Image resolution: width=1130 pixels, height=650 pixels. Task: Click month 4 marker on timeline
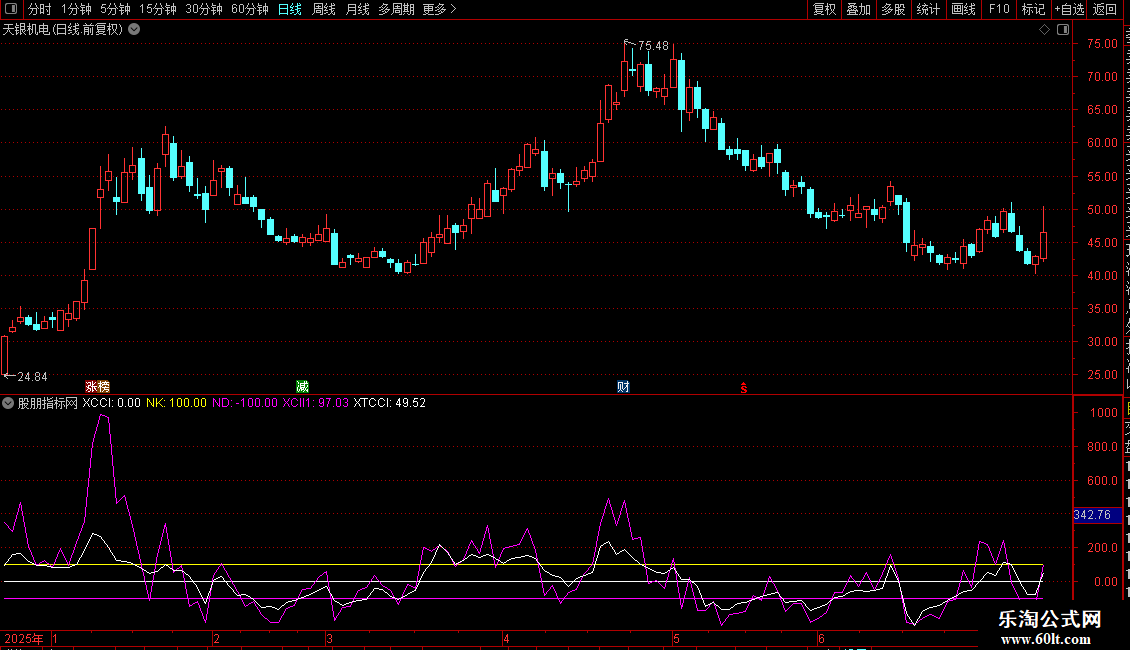507,638
